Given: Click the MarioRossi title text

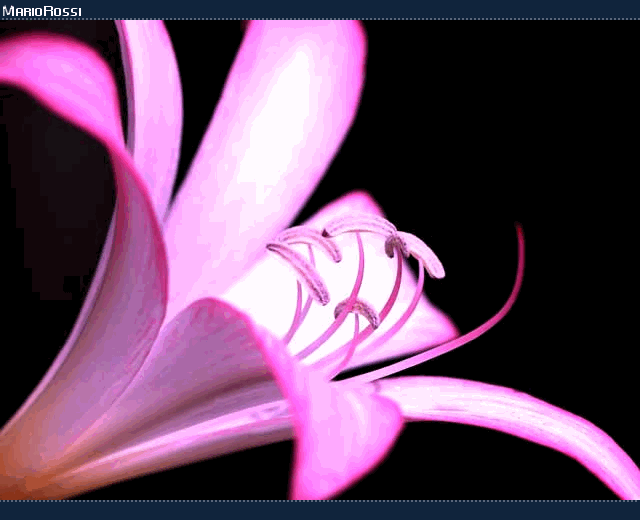Looking at the screenshot, I should (42, 11).
